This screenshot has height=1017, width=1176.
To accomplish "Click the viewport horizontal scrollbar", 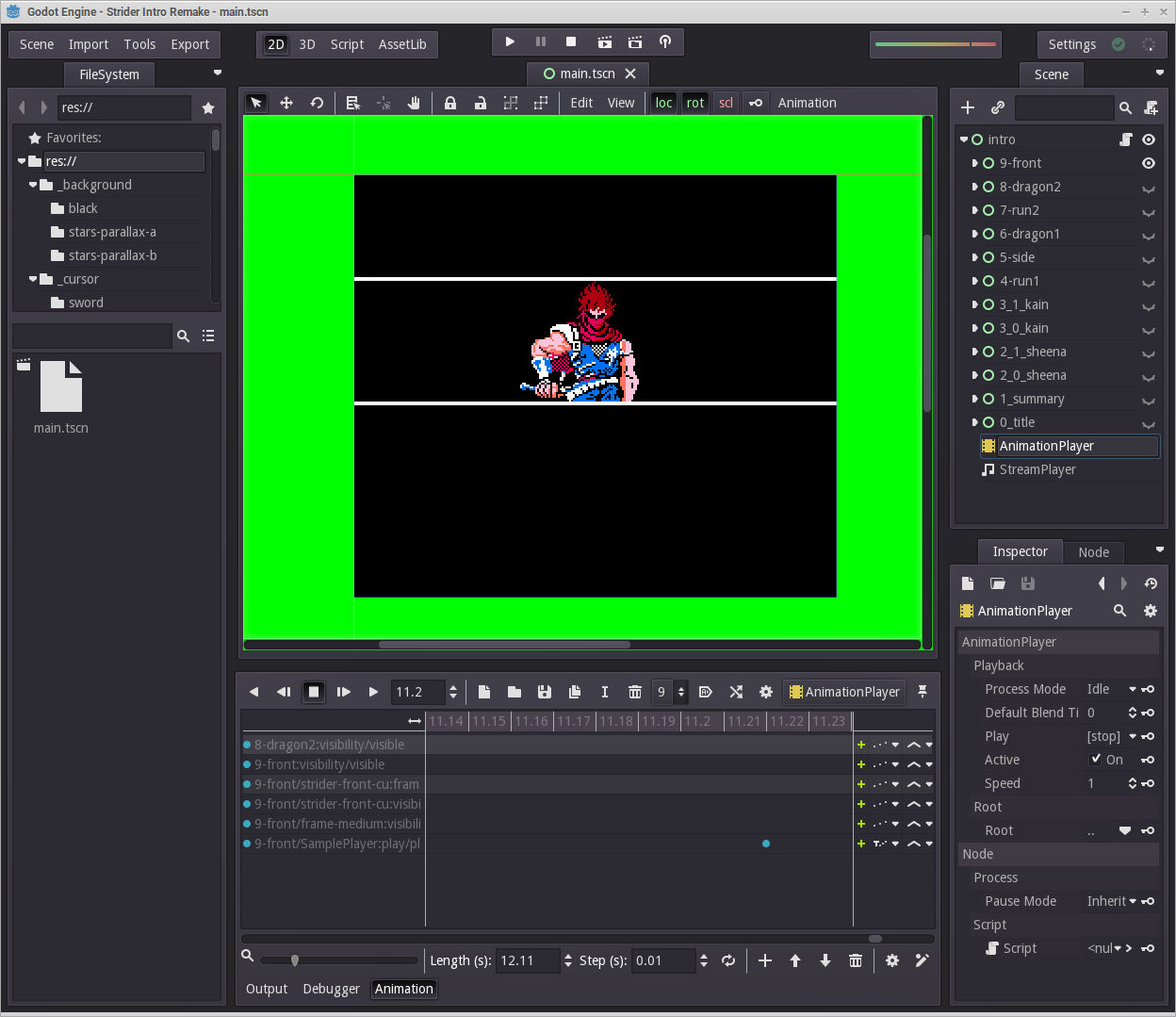I will pos(581,645).
